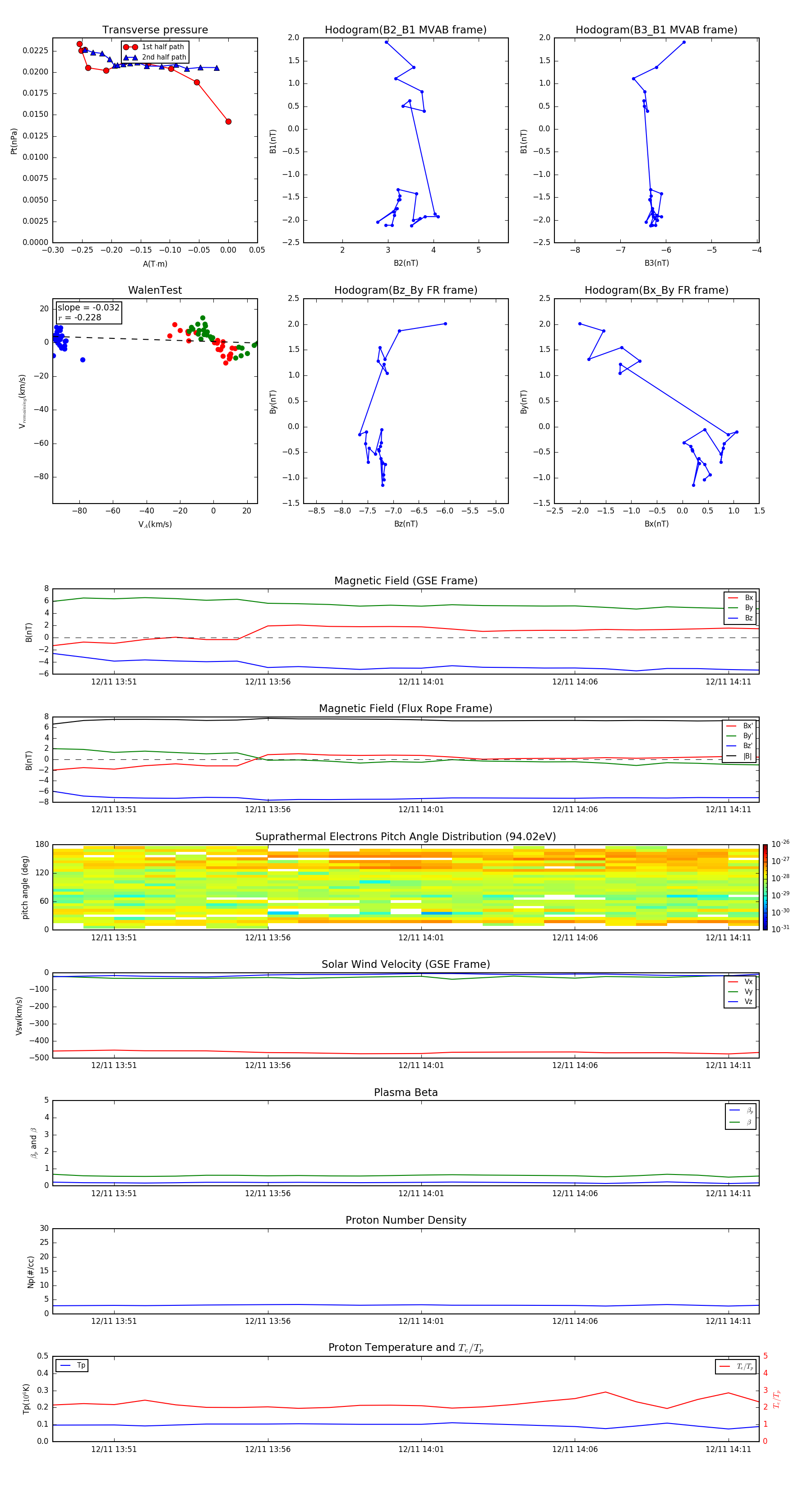Select the "slope = -0.032" annotation
This screenshot has width=812, height=1489.
pyautogui.click(x=88, y=308)
